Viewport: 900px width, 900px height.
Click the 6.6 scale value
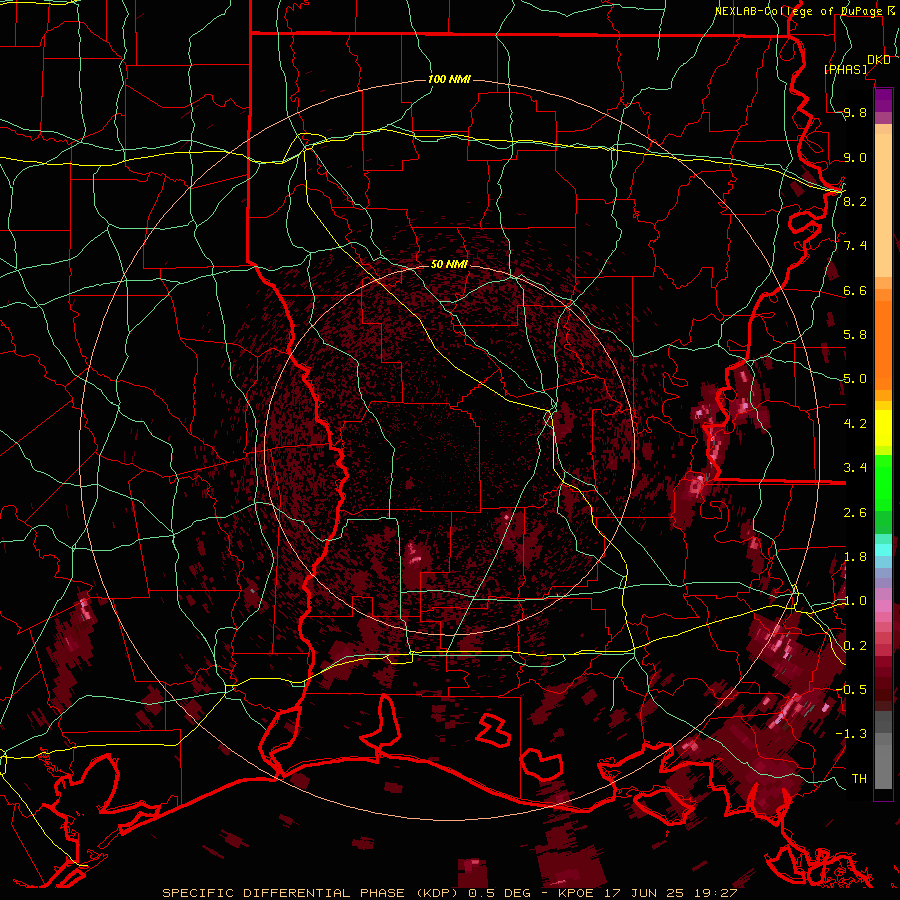(855, 290)
